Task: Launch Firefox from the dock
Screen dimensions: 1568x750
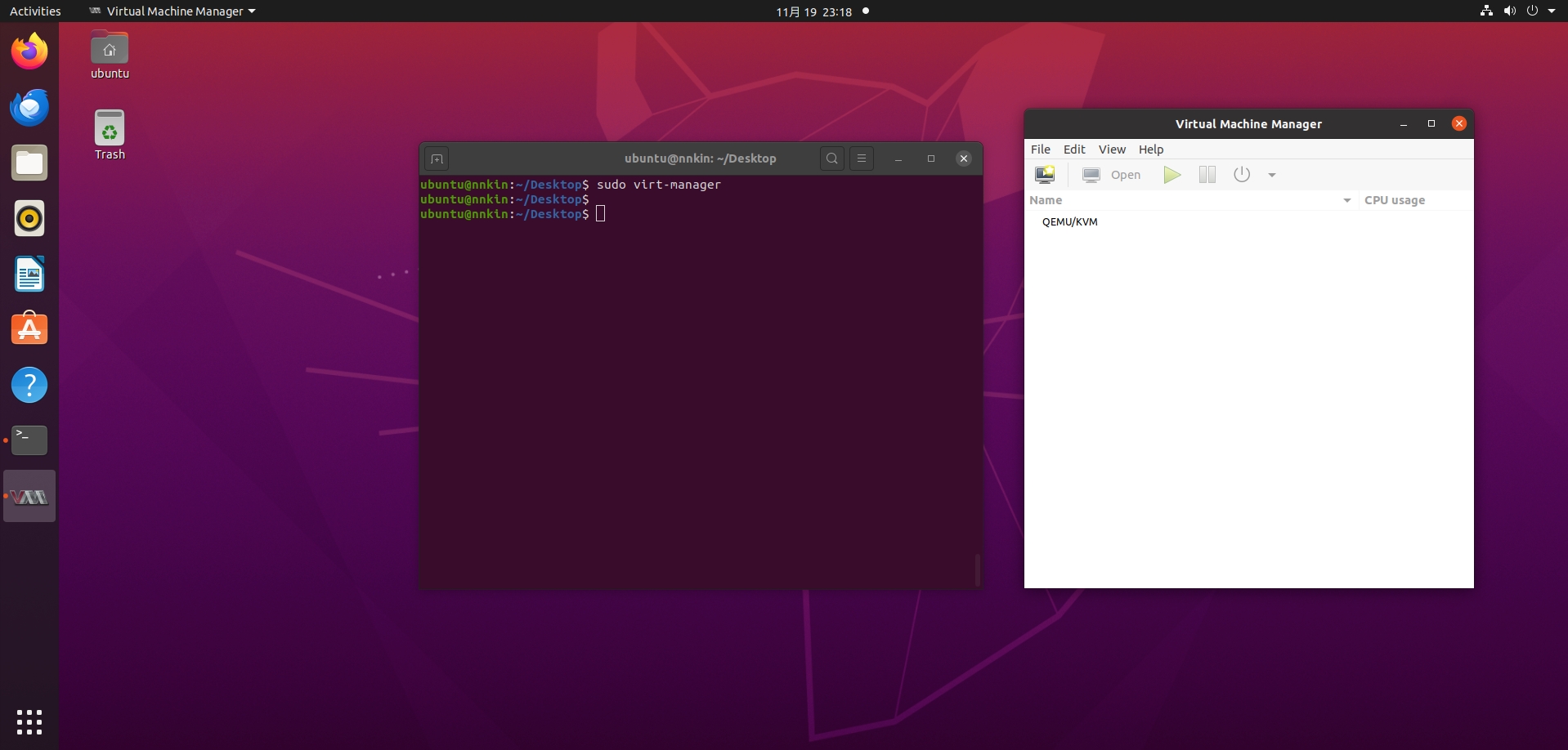Action: coord(29,52)
